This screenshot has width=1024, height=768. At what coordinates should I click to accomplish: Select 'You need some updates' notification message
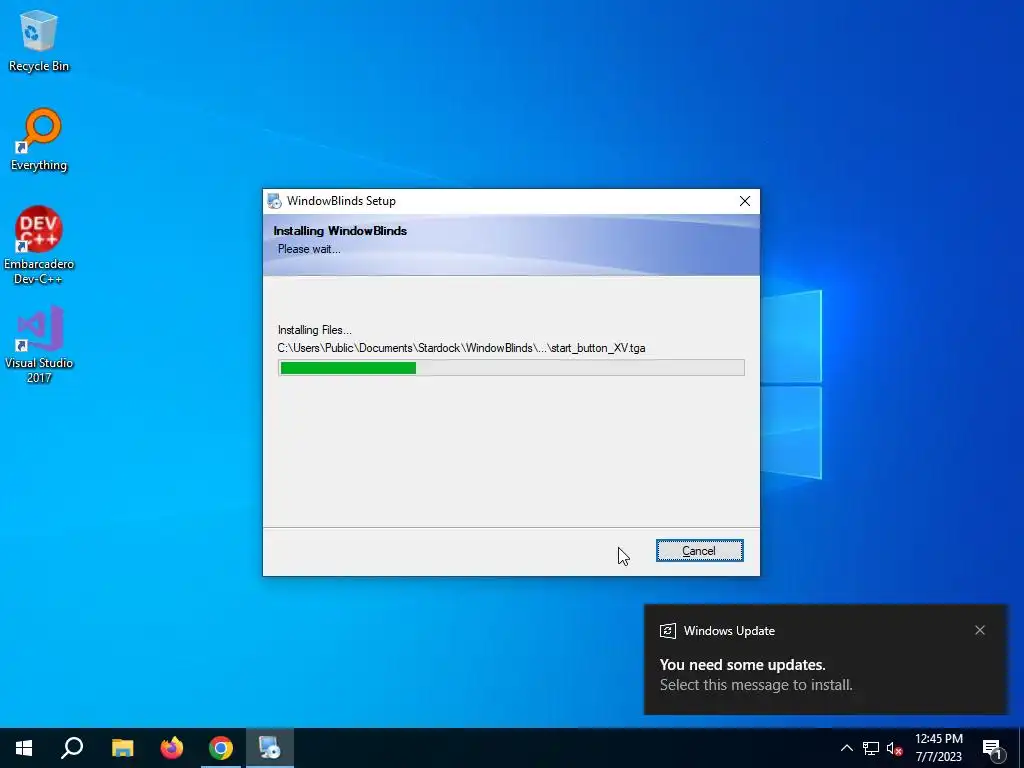743,665
